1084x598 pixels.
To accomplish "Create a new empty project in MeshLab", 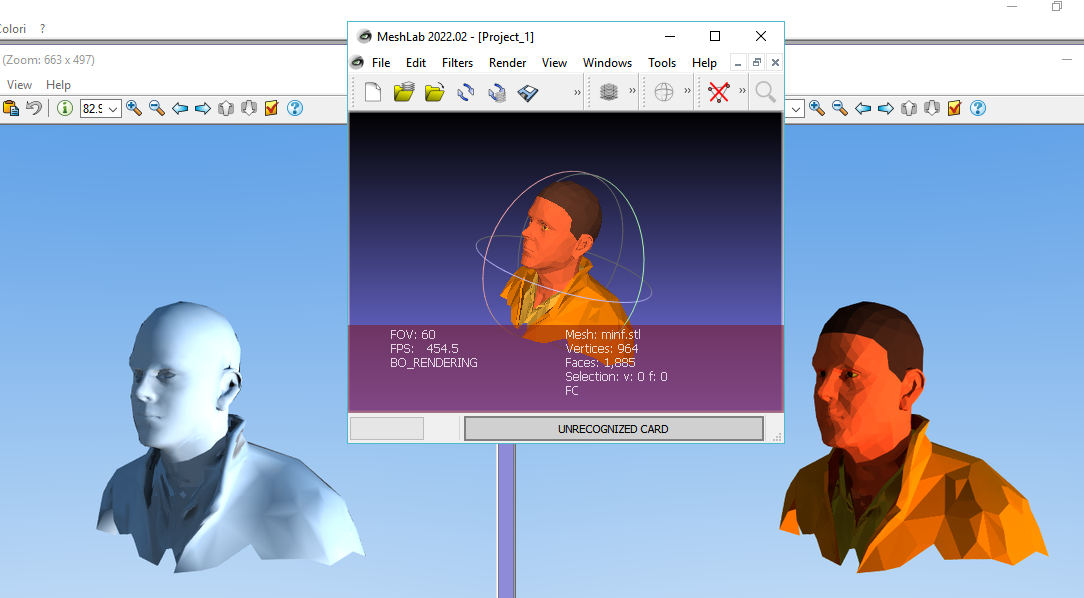I will (373, 92).
